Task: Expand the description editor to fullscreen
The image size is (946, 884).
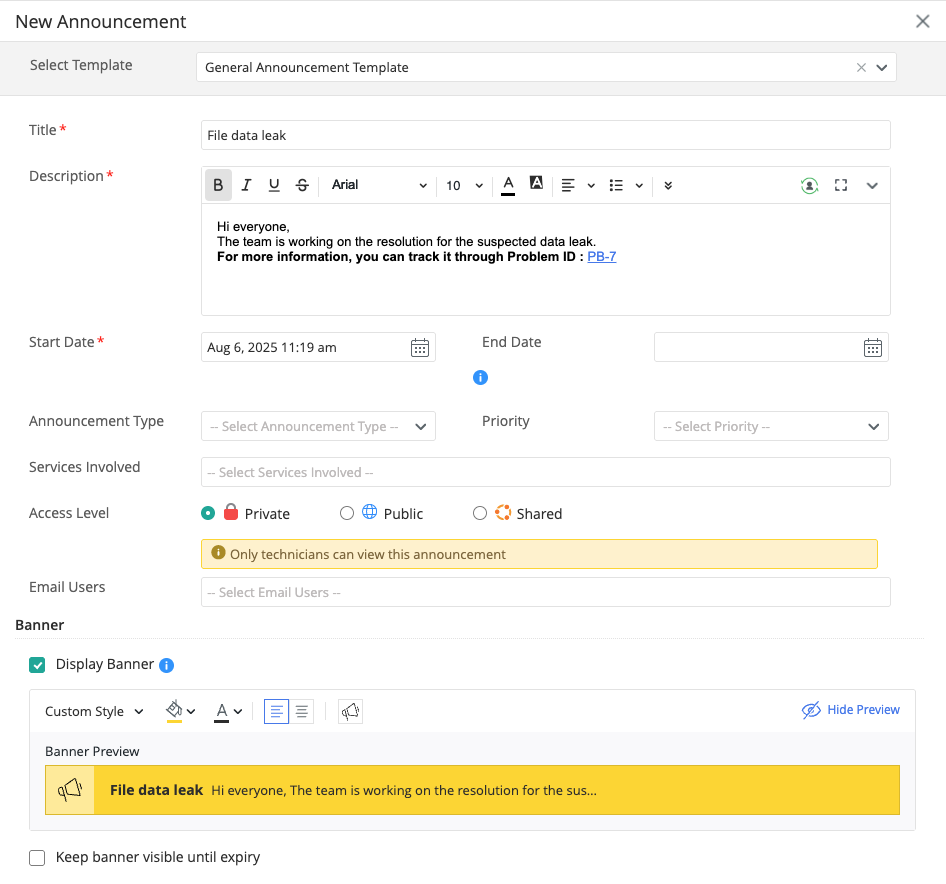Action: [x=840, y=185]
